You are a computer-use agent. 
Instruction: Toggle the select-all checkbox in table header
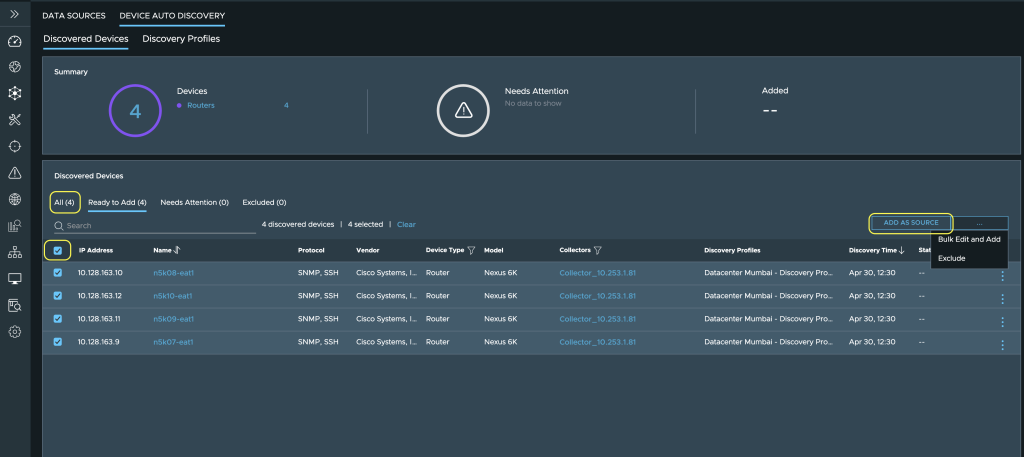[x=57, y=250]
